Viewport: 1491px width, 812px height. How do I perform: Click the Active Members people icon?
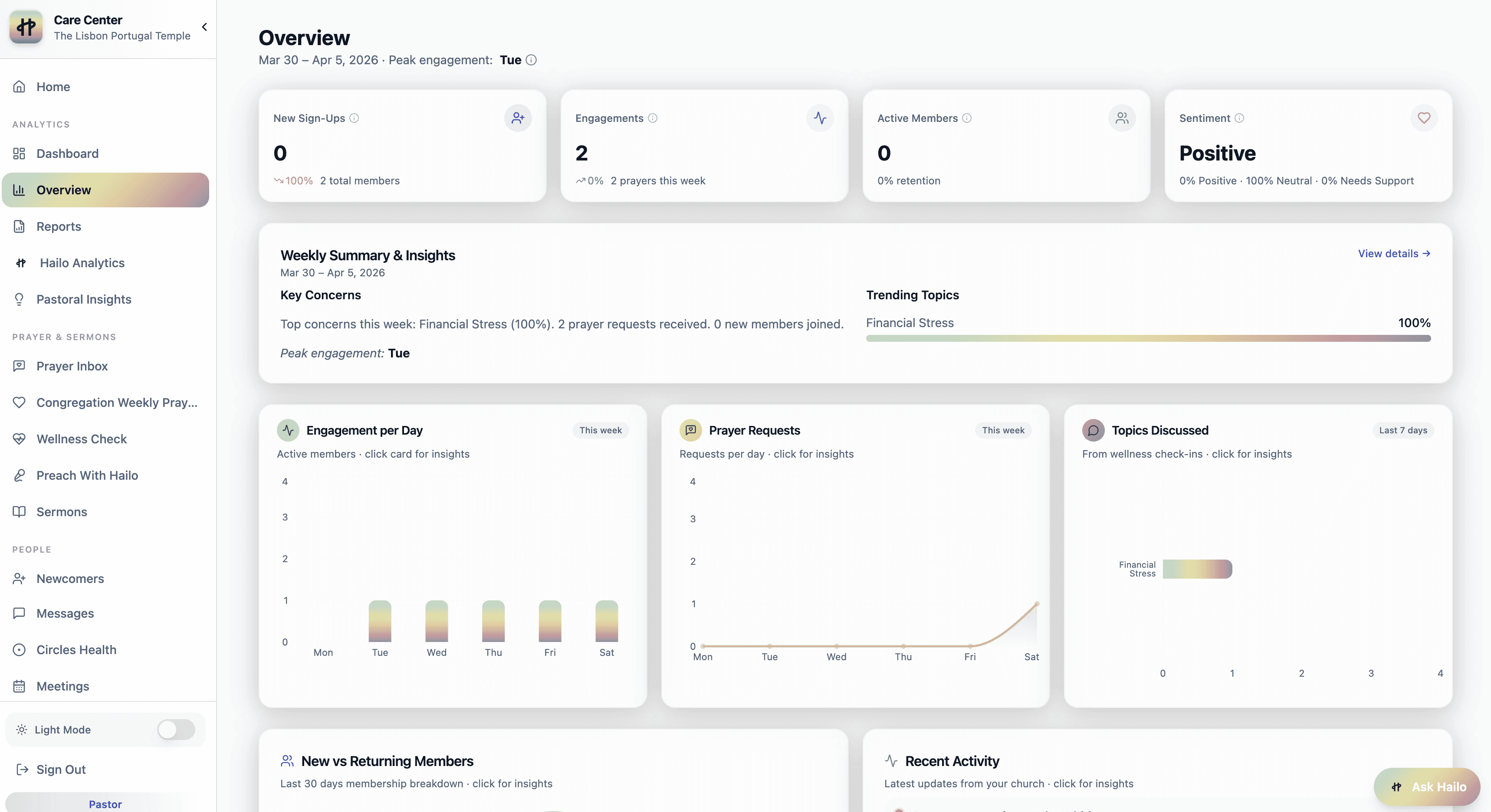pyautogui.click(x=1122, y=118)
